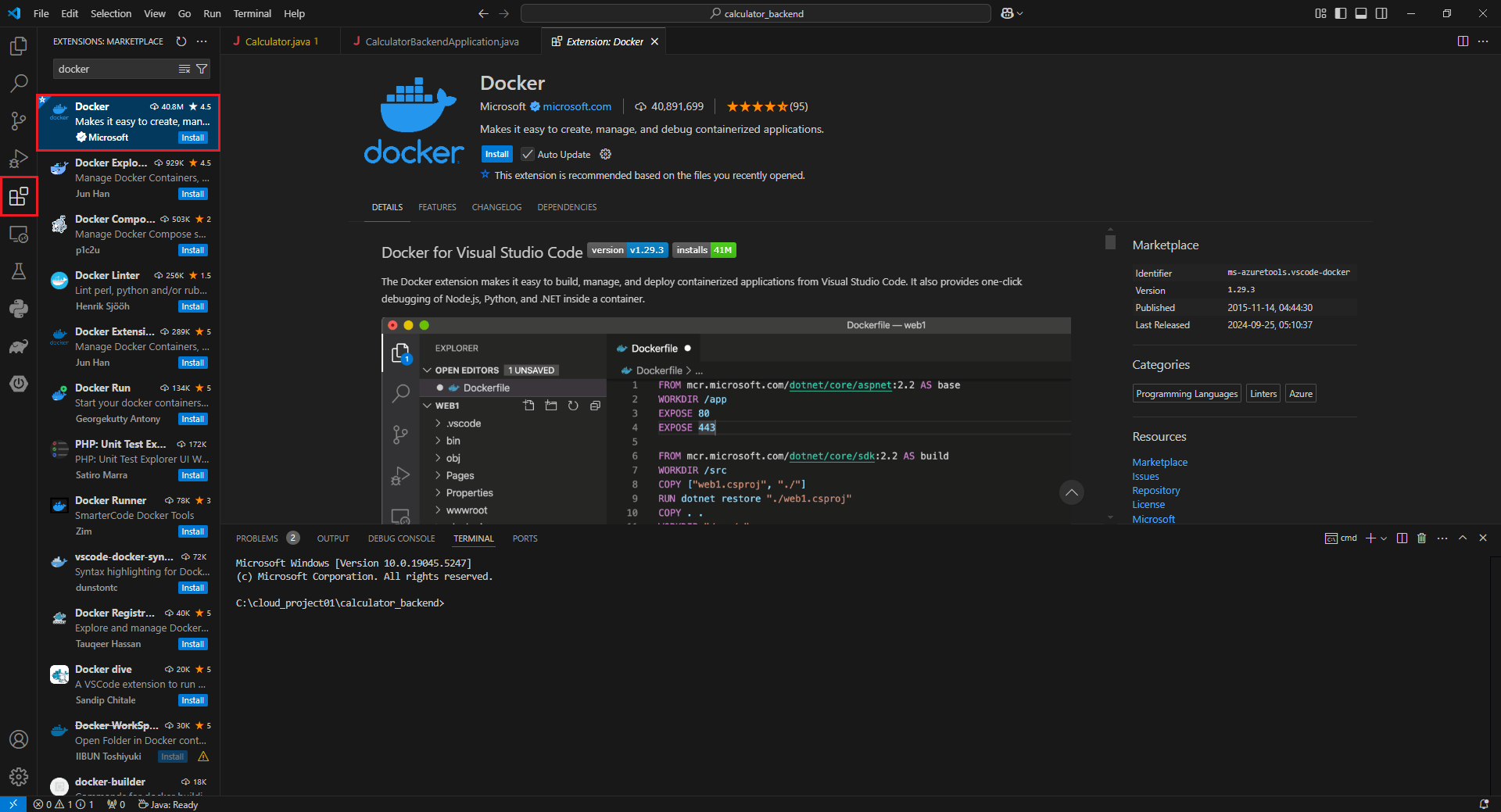Open the microsoft.com publisher link
This screenshot has width=1501, height=812.
pyautogui.click(x=577, y=106)
